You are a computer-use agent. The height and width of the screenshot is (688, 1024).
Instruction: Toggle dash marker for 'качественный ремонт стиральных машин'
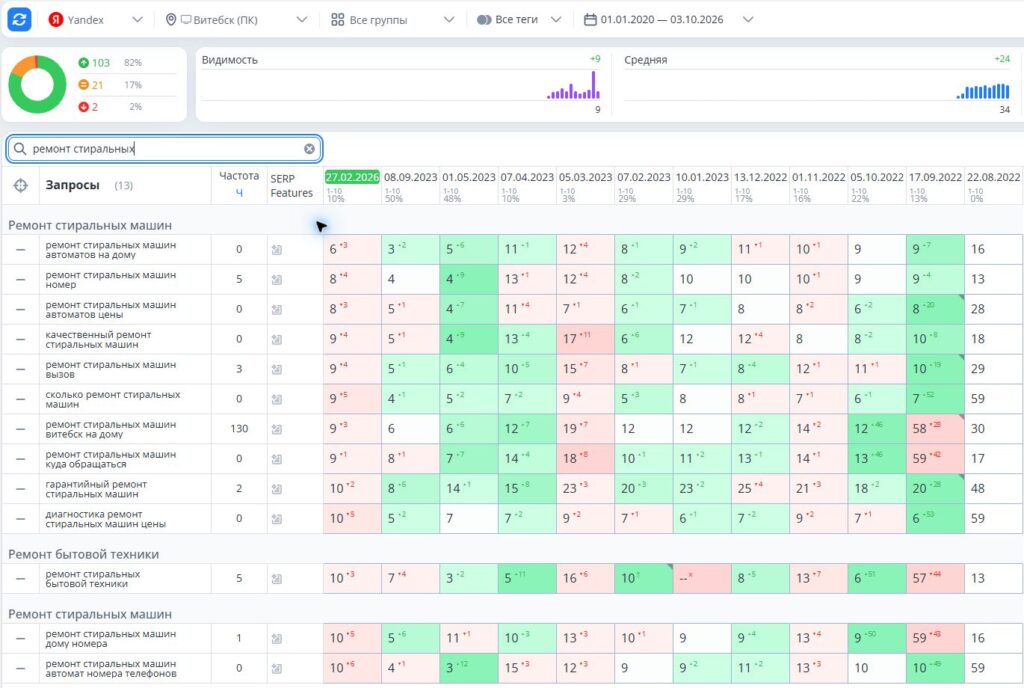point(21,339)
